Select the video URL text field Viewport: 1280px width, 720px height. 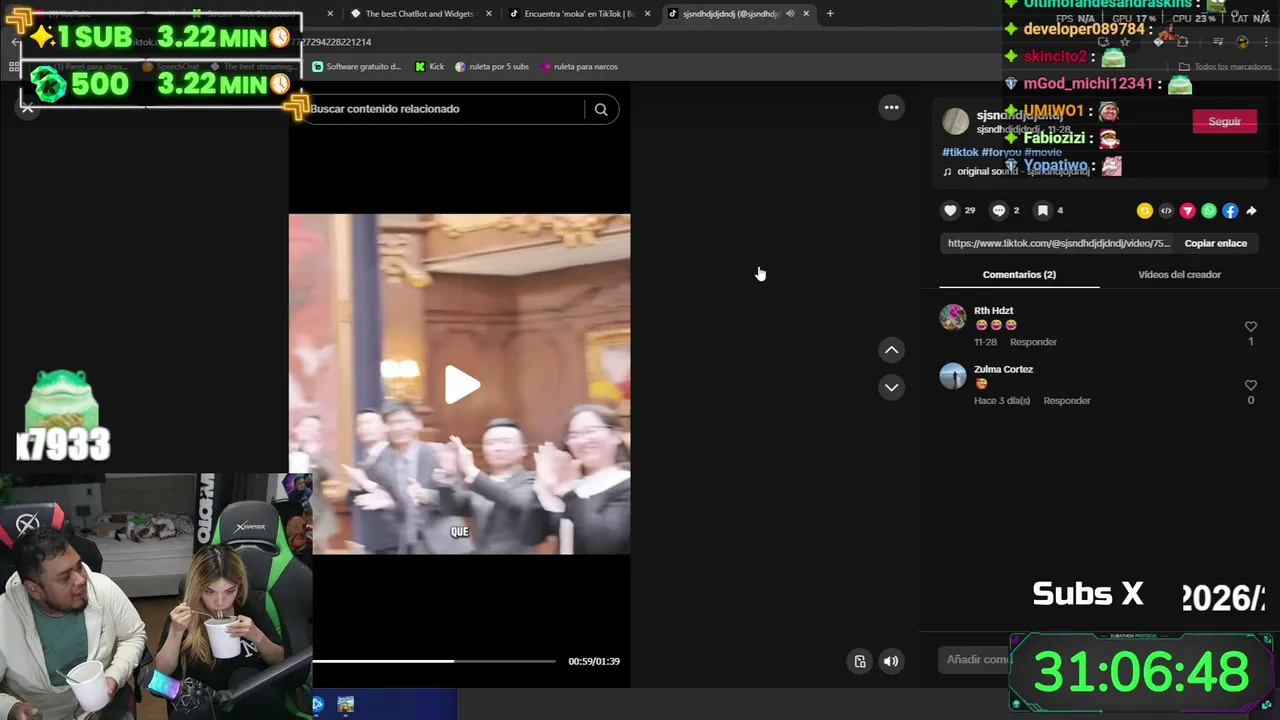1058,243
